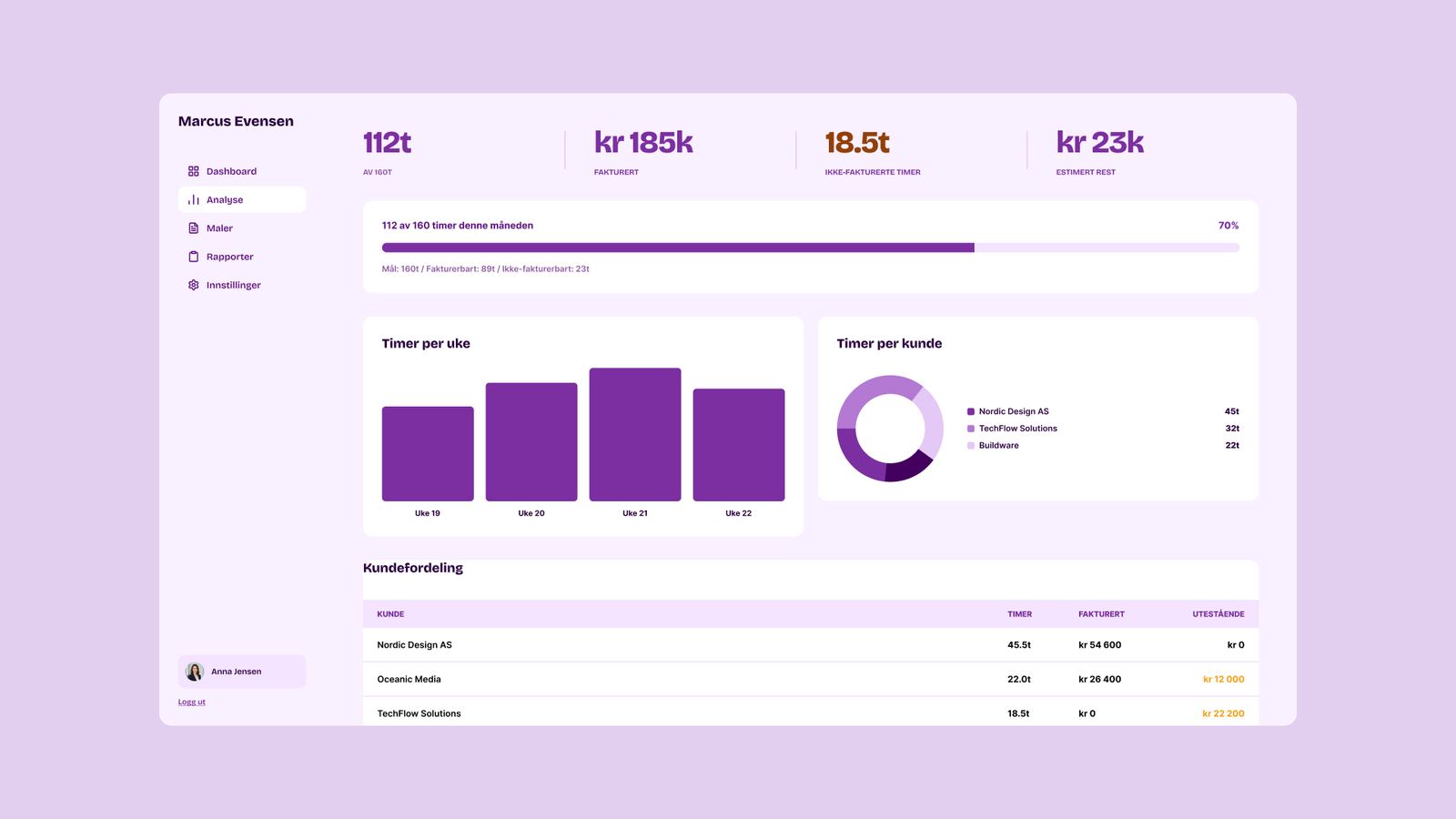The width and height of the screenshot is (1456, 819).
Task: Click the Innstillinger gear icon
Action: (193, 285)
